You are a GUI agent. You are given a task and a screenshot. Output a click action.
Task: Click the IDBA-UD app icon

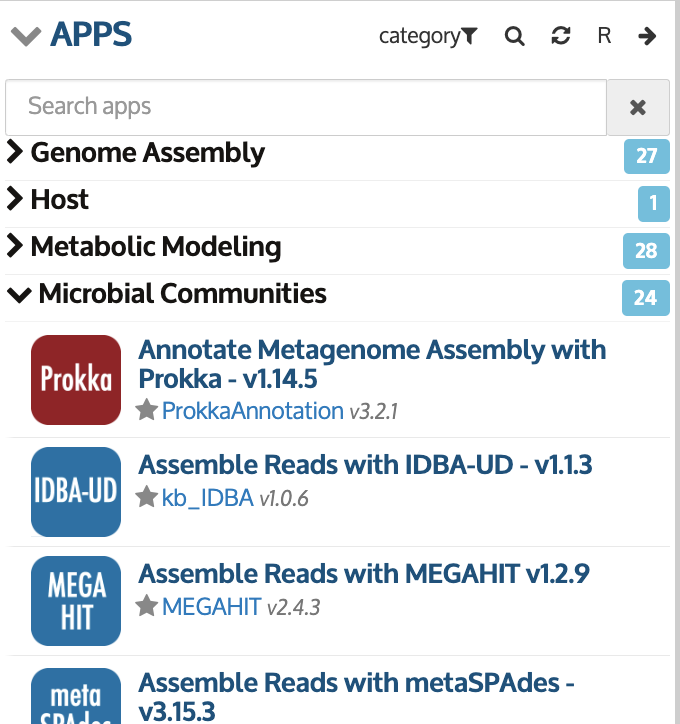[x=76, y=492]
